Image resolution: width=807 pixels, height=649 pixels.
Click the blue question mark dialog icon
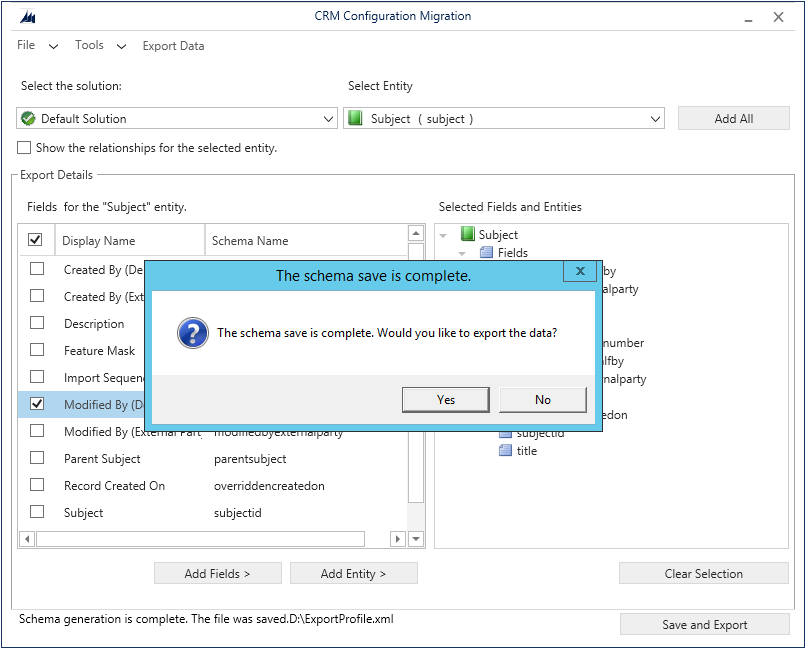point(192,333)
